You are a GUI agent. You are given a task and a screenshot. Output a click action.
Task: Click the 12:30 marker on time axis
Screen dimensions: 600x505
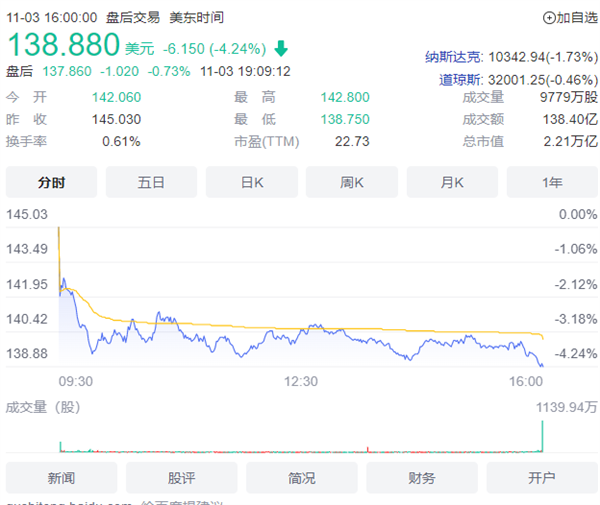(x=301, y=381)
